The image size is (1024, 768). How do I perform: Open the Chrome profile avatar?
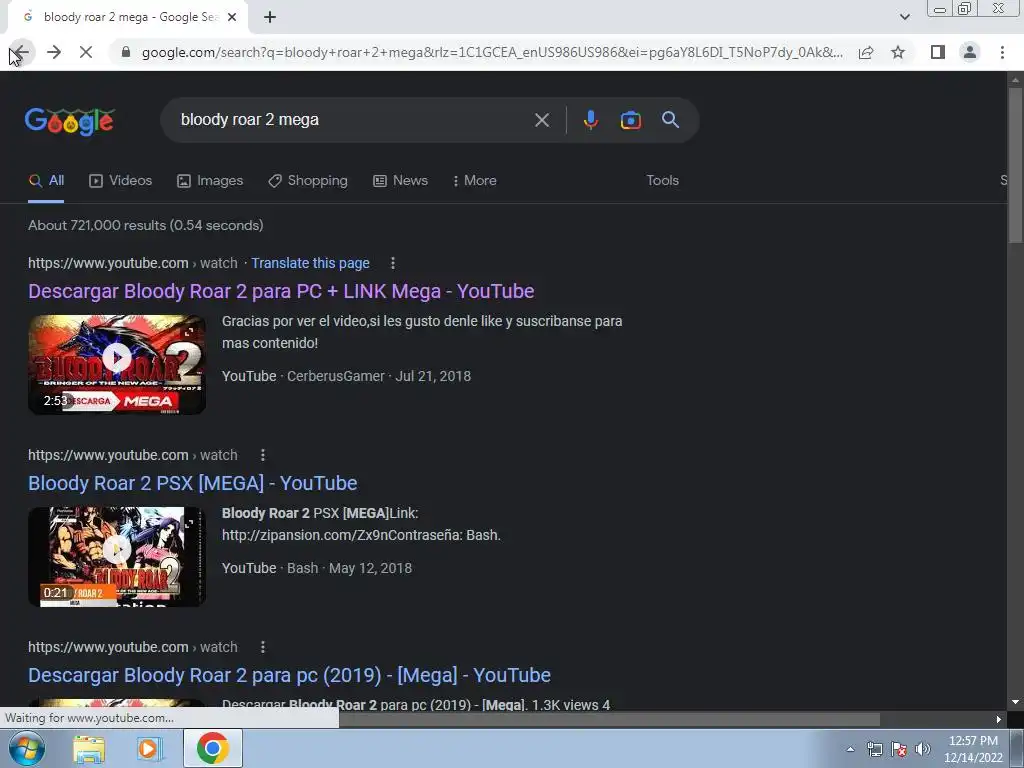point(970,52)
